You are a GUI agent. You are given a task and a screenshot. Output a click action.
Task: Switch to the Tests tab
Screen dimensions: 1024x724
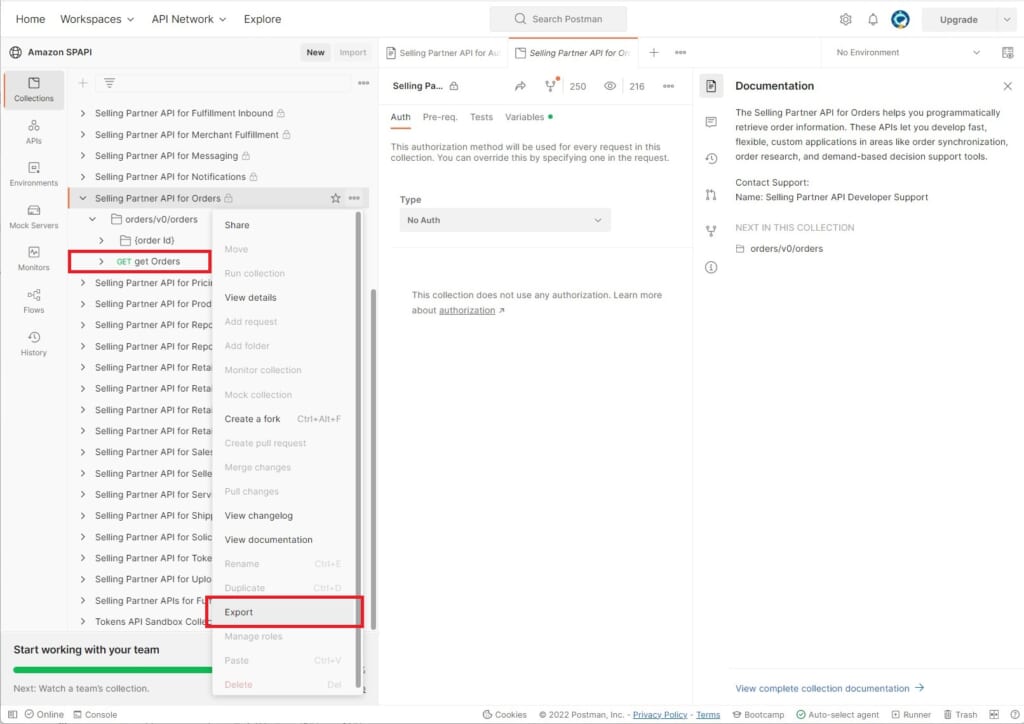point(481,117)
